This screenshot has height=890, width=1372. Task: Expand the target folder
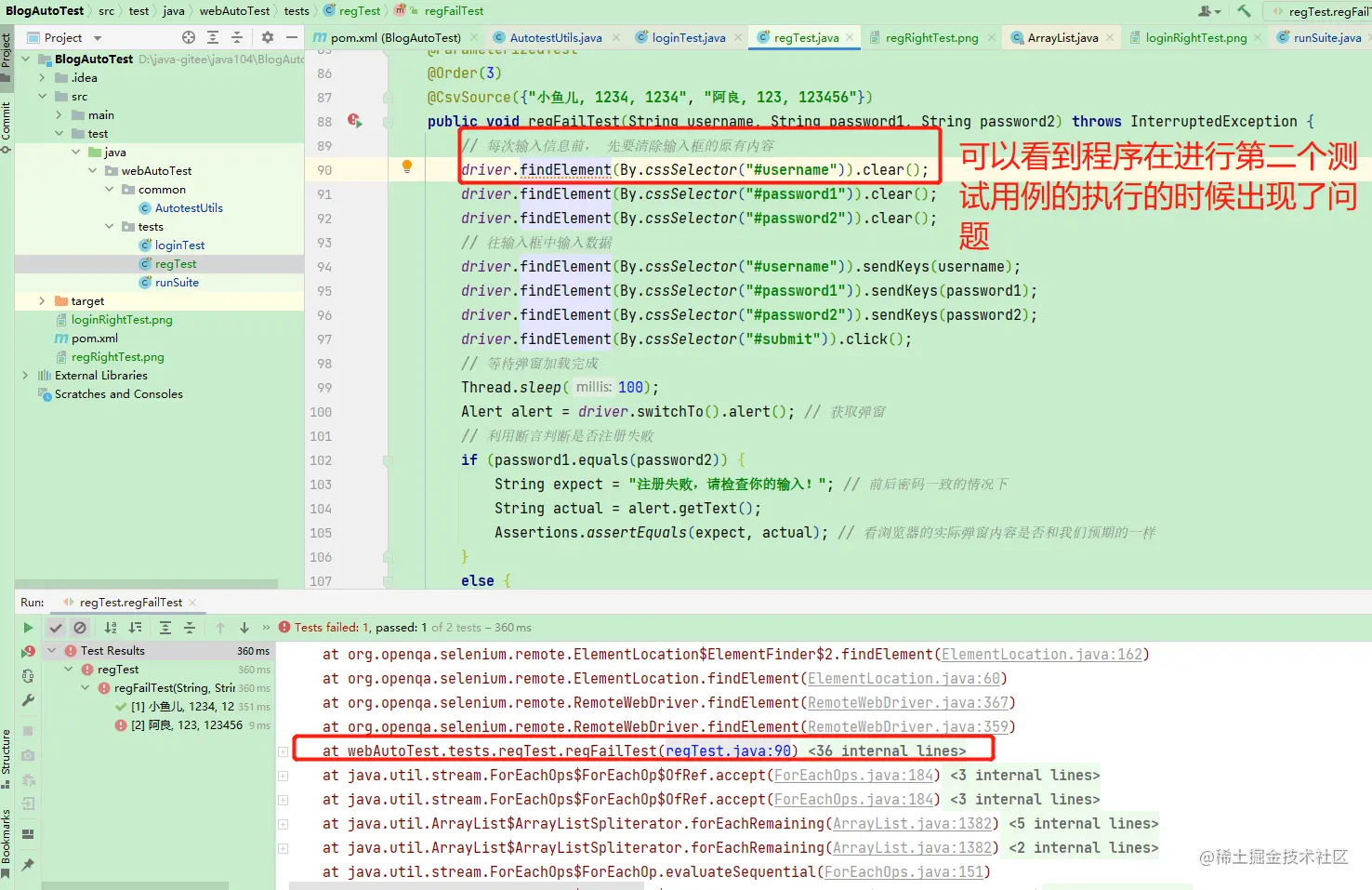tap(42, 301)
